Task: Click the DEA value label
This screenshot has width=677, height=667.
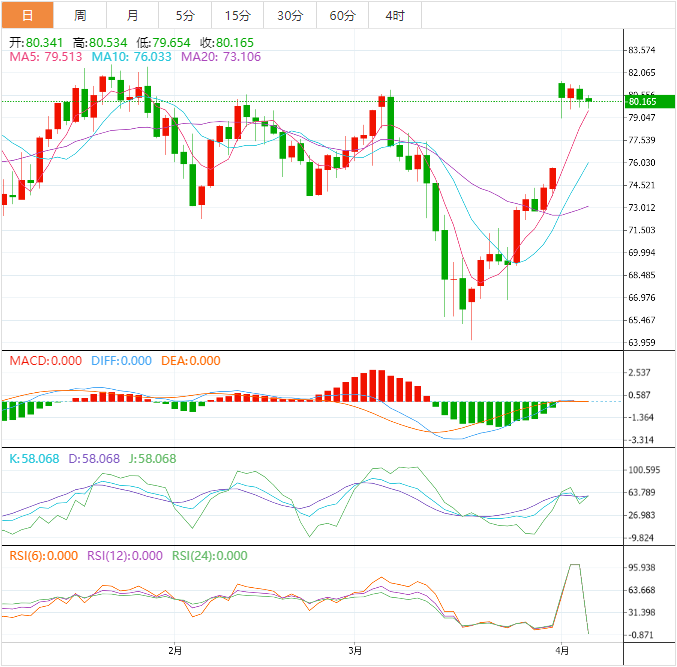Action: [x=189, y=361]
